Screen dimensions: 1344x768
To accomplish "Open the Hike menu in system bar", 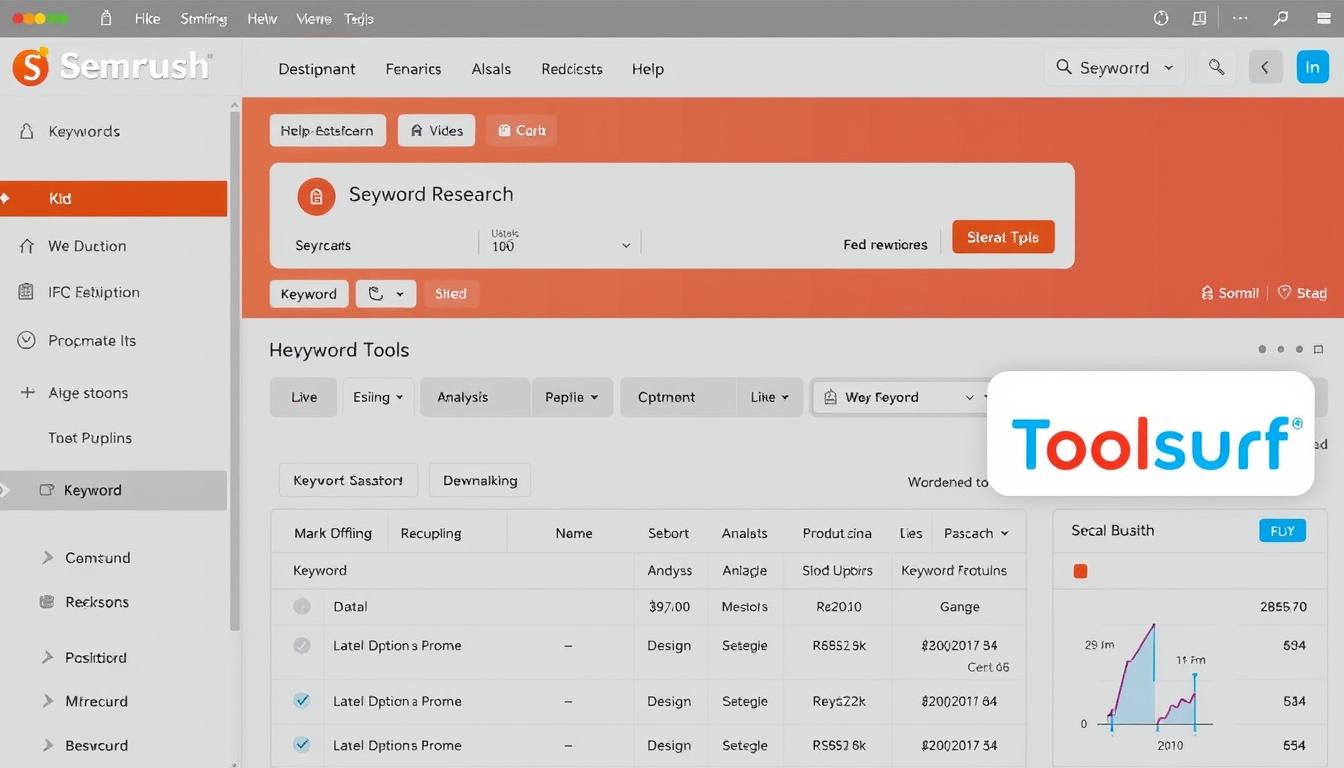I will [147, 19].
